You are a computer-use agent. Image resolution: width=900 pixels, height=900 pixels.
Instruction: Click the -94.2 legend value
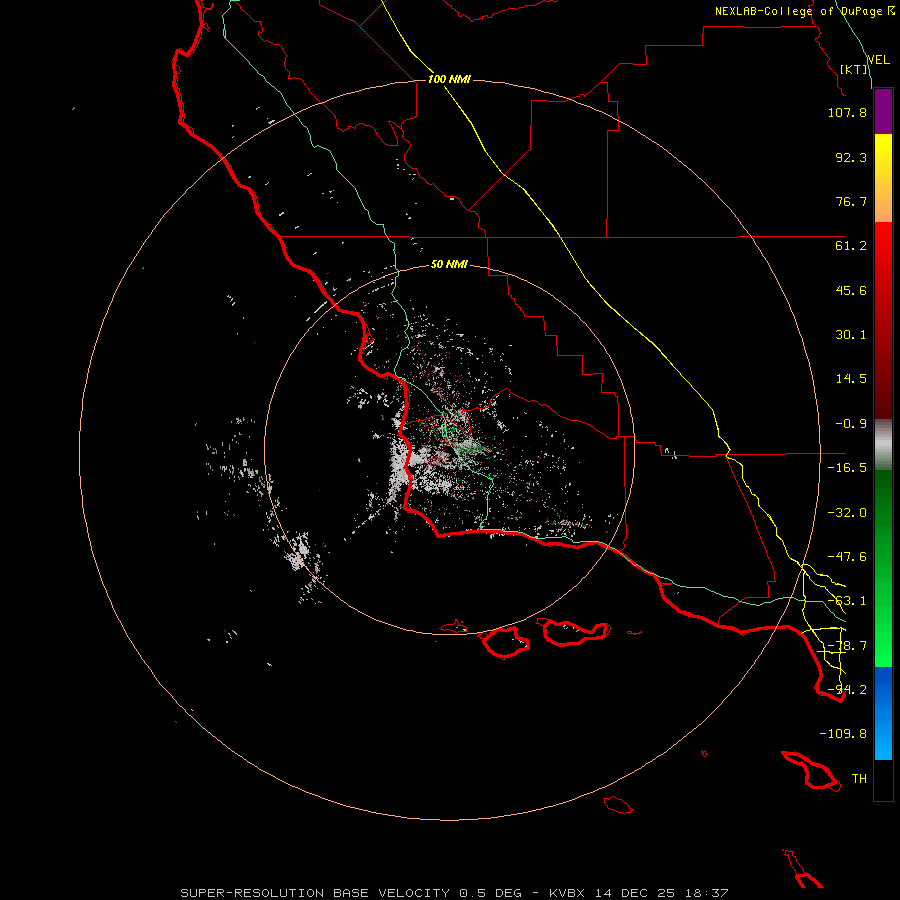coord(847,690)
